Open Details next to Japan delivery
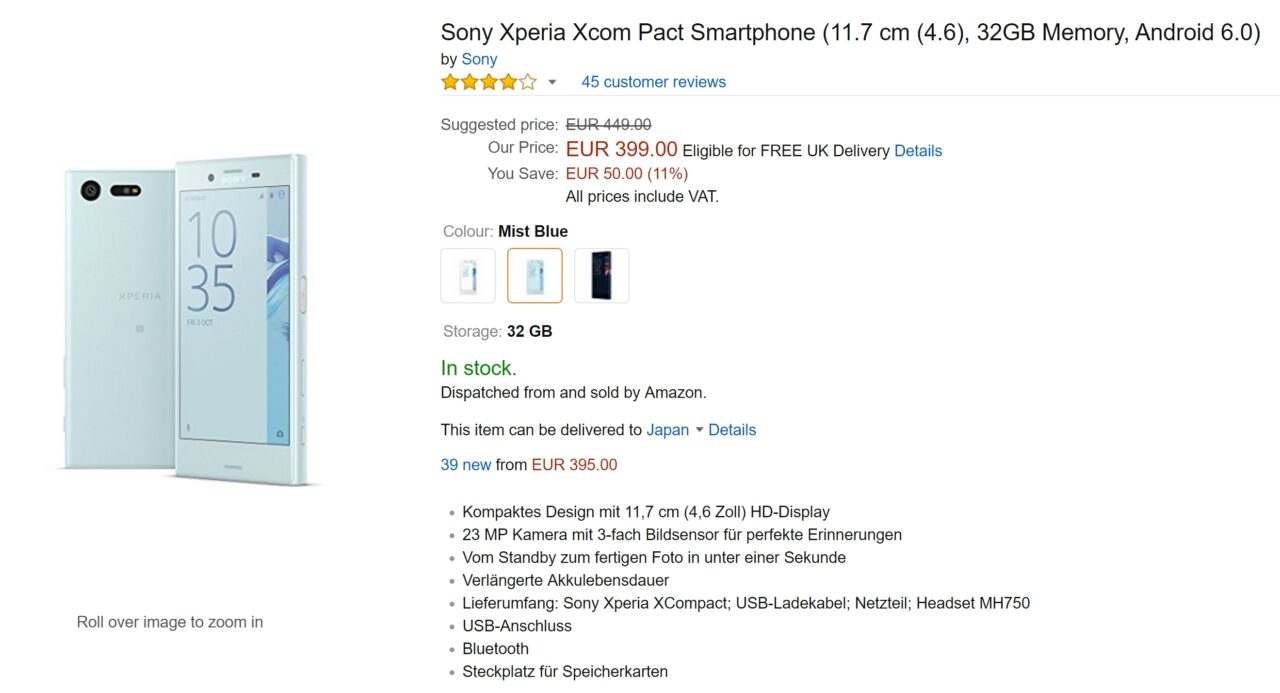Viewport: 1280px width, 693px height. 732,430
